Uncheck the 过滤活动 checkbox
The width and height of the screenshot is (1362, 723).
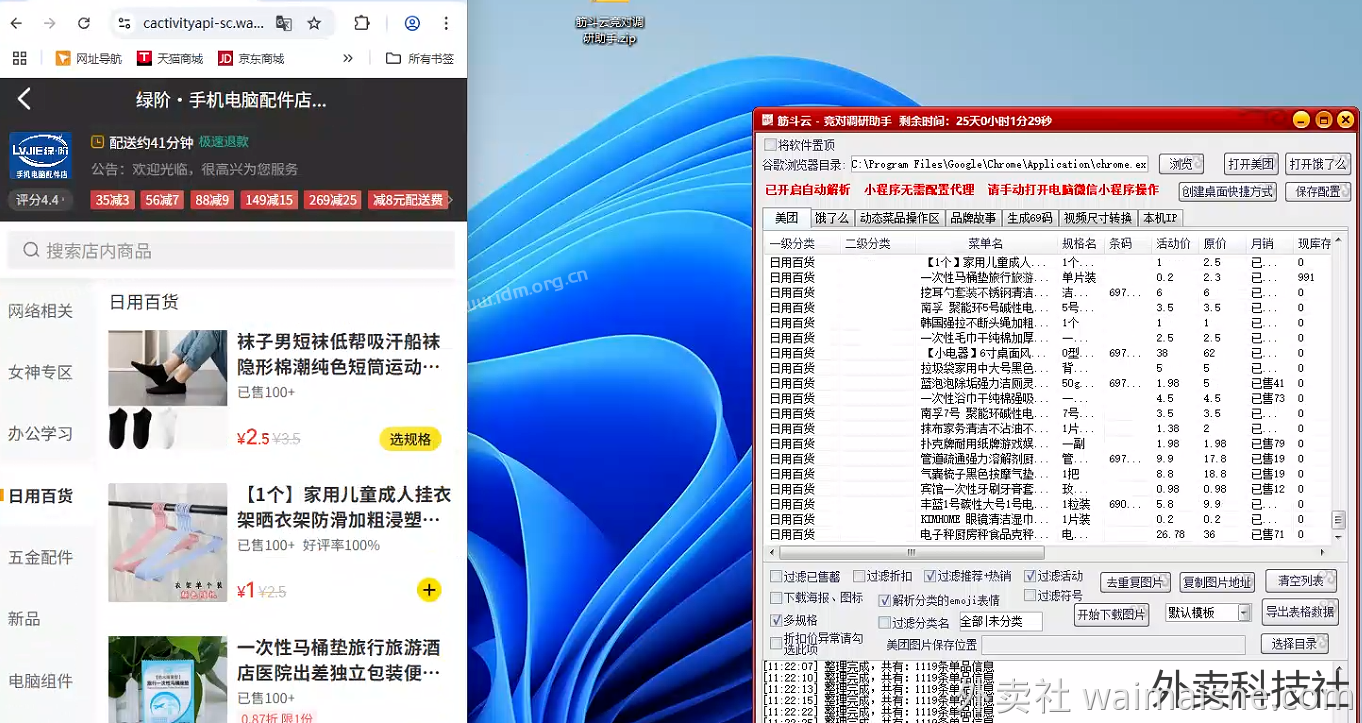tap(1030, 576)
